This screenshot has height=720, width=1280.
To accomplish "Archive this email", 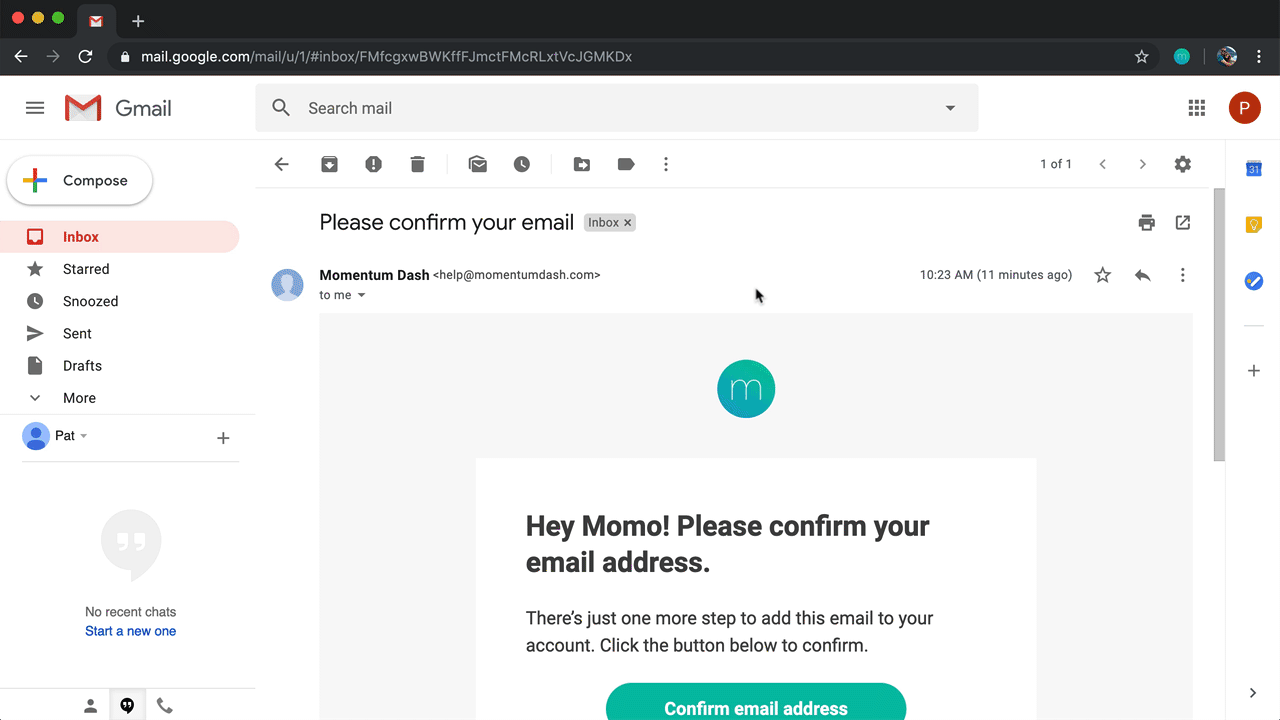I will pyautogui.click(x=329, y=164).
